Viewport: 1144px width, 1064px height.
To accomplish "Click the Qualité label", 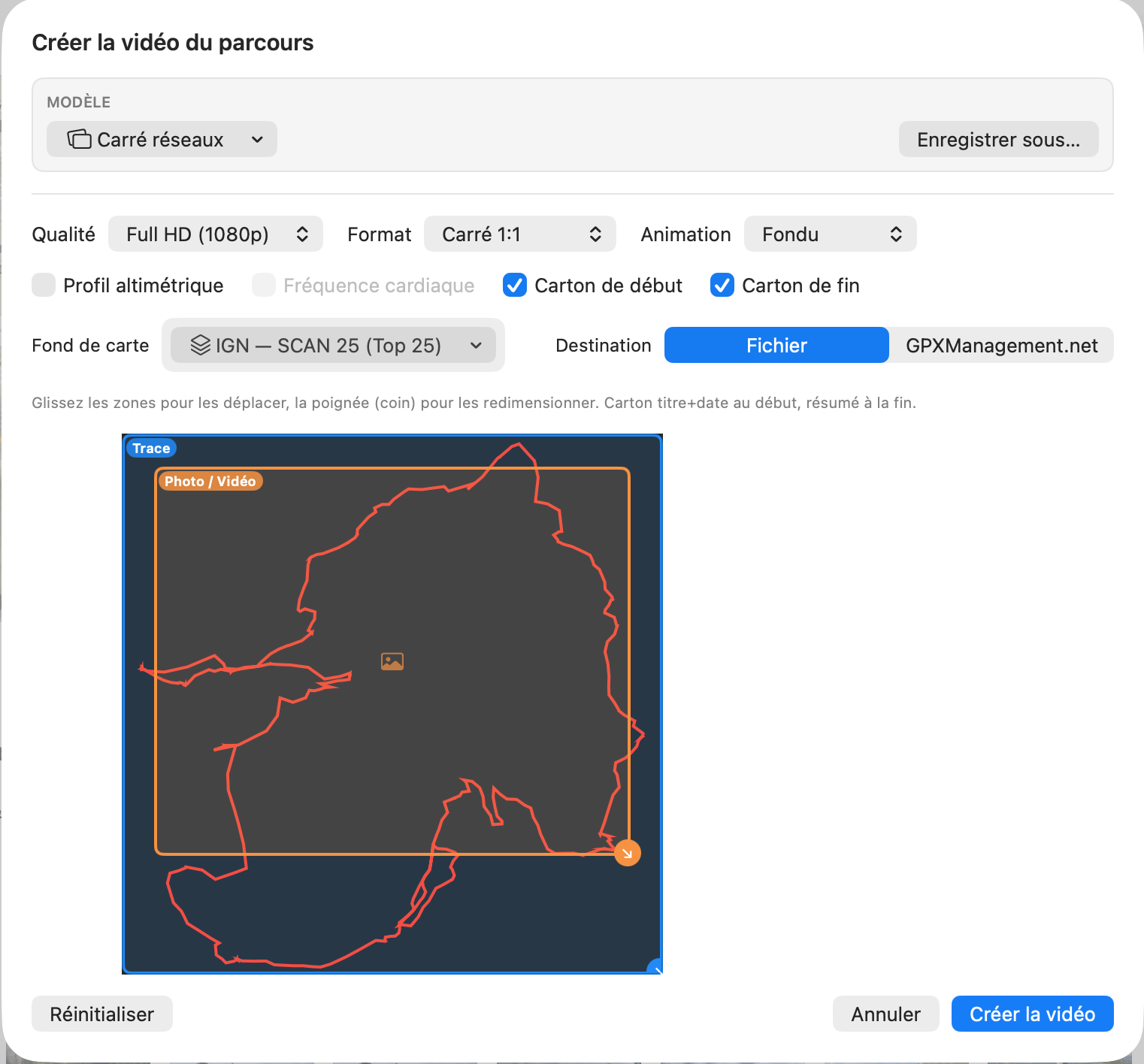I will pyautogui.click(x=64, y=234).
